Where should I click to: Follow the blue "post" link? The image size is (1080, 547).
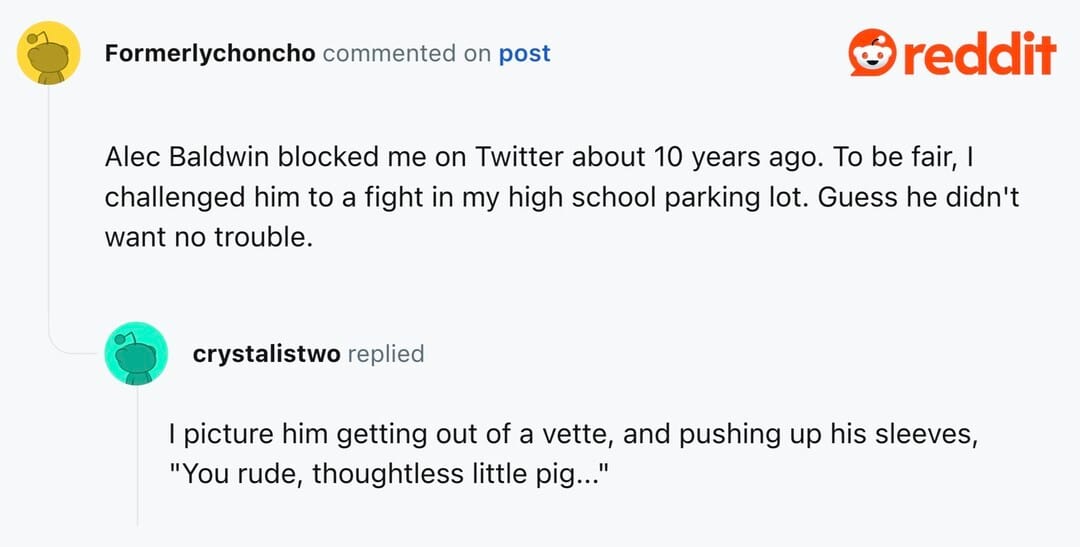click(524, 53)
